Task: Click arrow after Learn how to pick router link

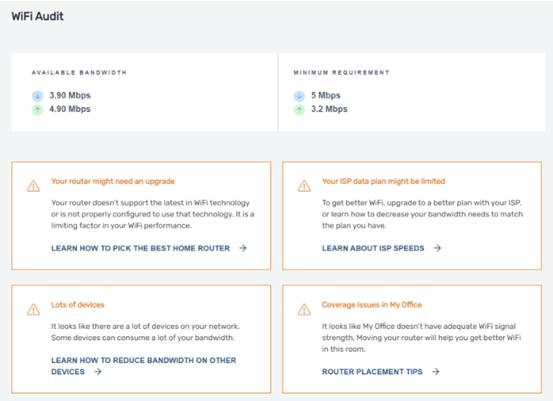Action: [243, 248]
